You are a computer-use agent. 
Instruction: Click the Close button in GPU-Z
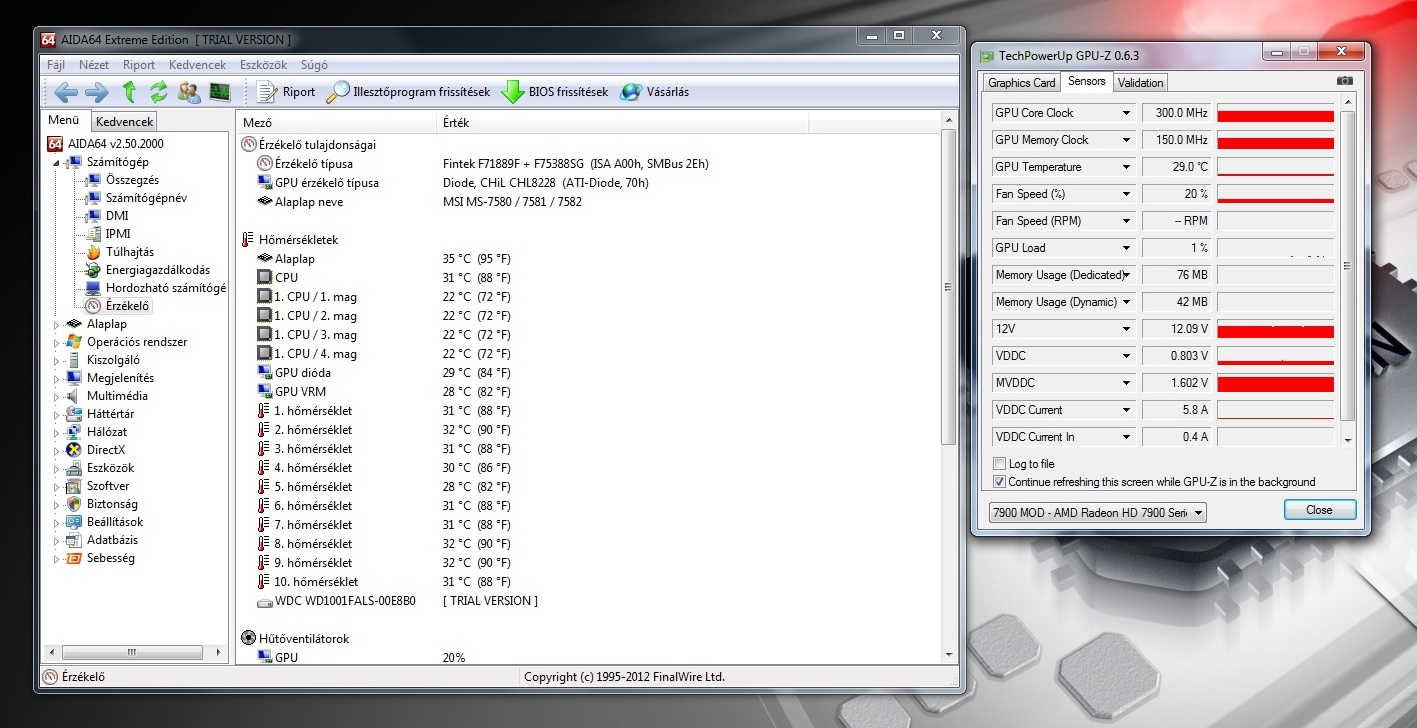1320,510
